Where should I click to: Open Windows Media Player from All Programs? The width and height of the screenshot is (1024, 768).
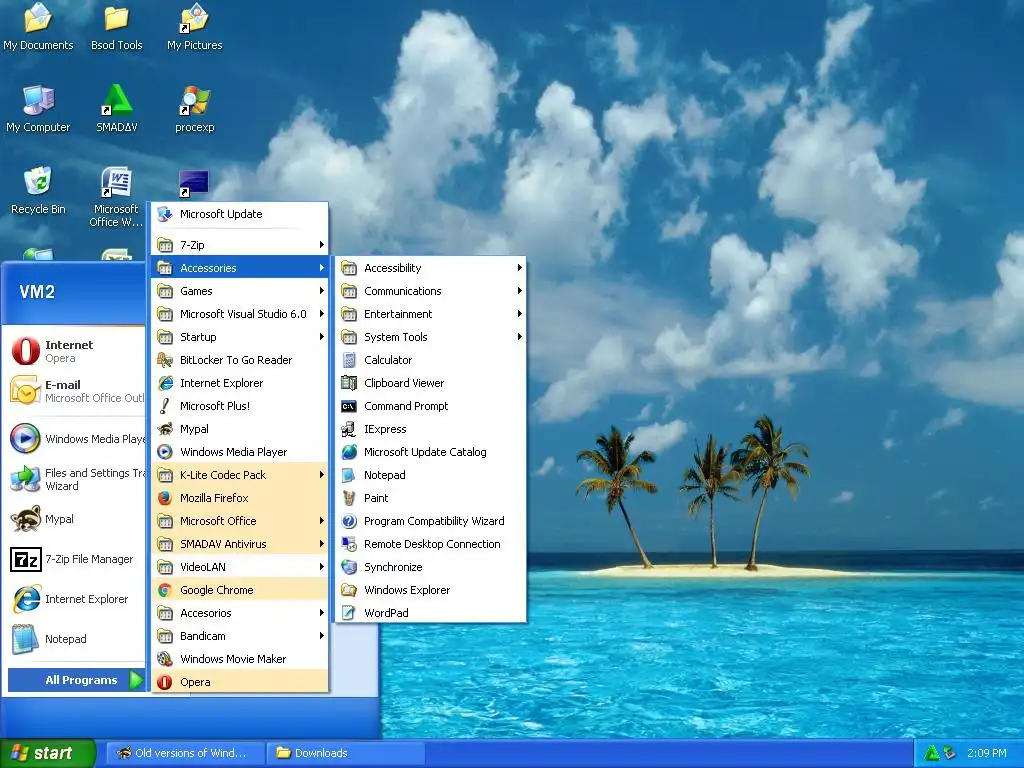pos(240,452)
